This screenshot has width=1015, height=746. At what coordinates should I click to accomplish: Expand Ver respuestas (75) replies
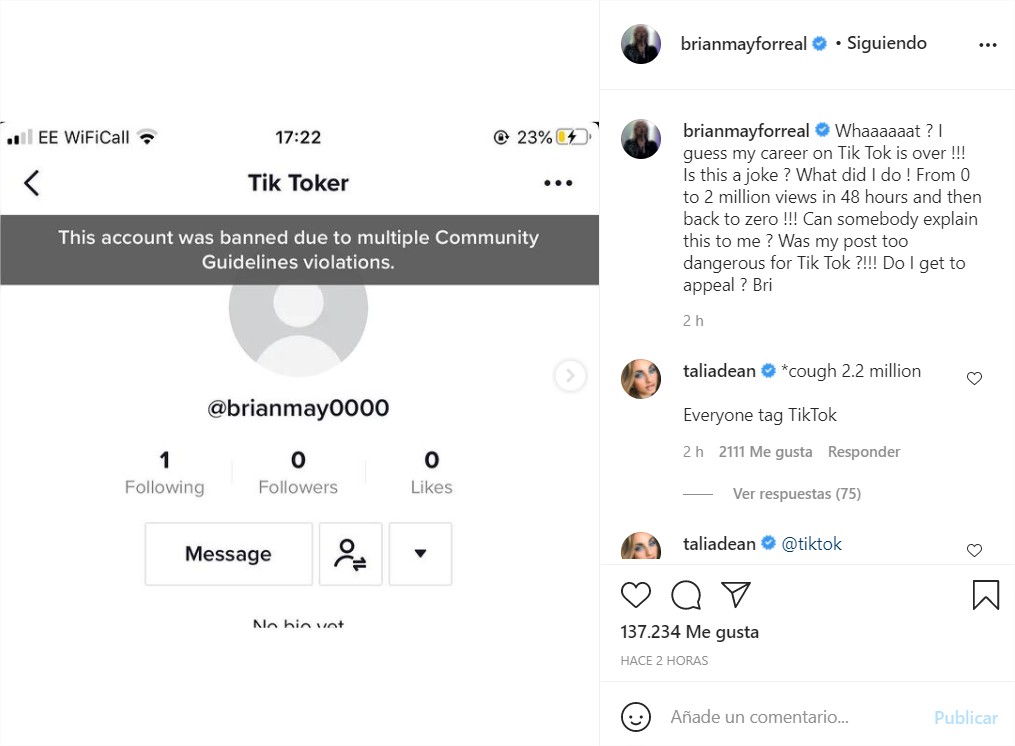(x=796, y=494)
